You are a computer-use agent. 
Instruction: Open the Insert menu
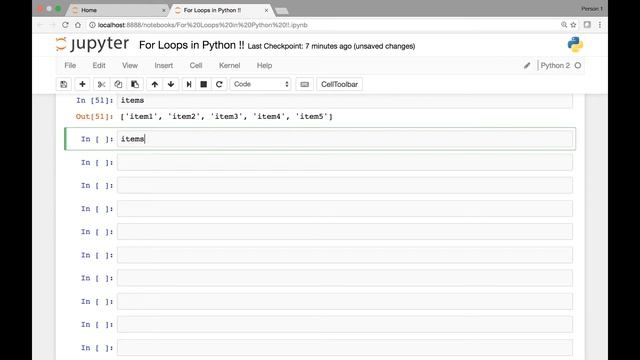tap(164, 65)
